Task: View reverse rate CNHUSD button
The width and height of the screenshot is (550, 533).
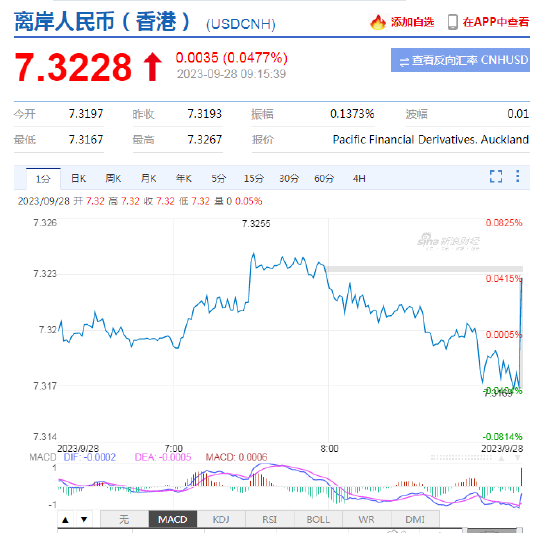Action: pos(460,60)
